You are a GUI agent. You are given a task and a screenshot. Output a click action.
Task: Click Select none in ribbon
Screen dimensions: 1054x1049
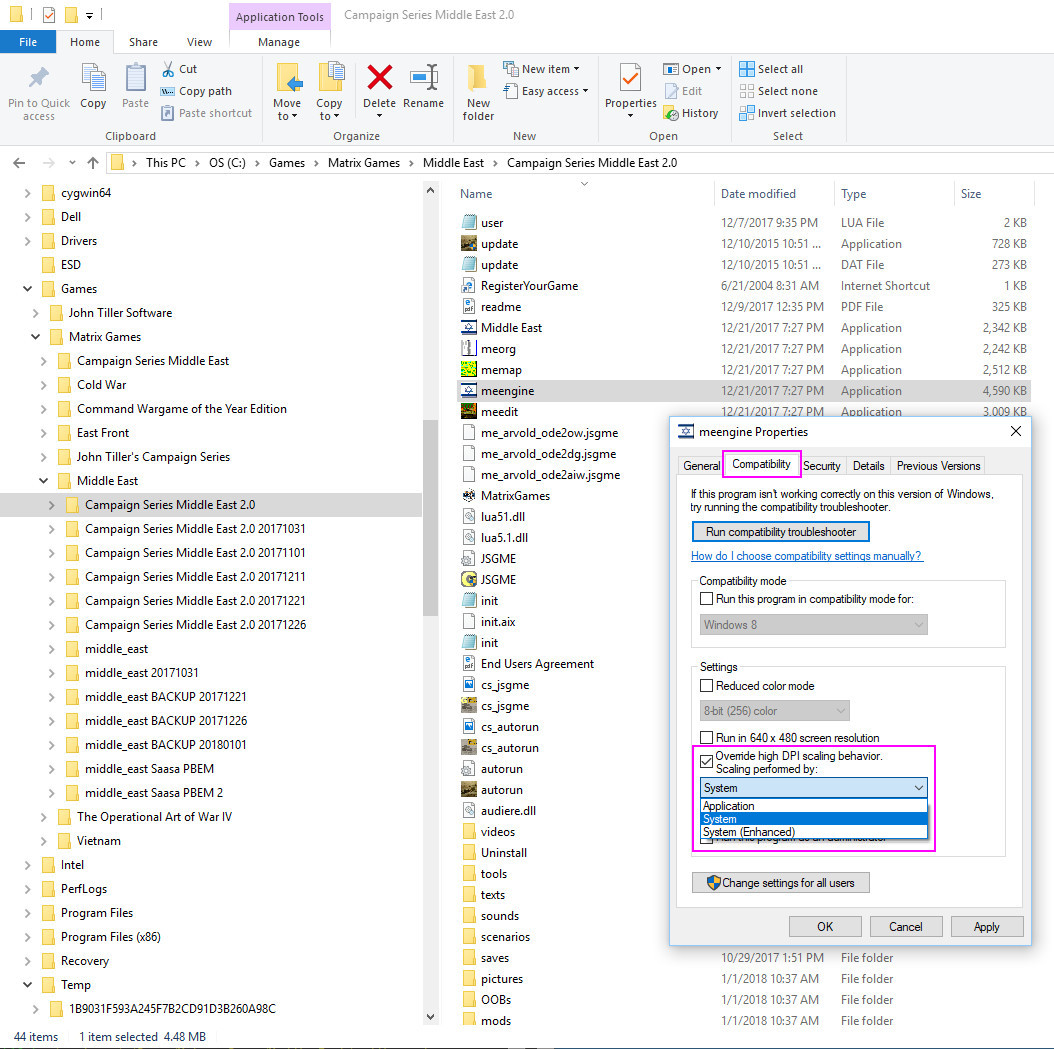pyautogui.click(x=778, y=91)
